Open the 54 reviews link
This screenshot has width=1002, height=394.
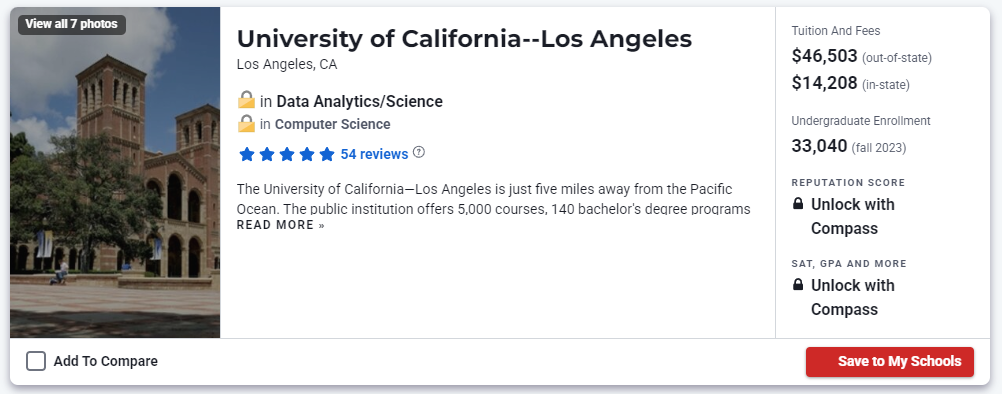[374, 154]
